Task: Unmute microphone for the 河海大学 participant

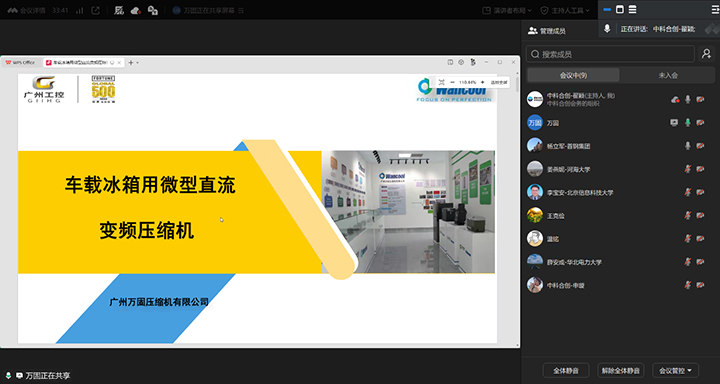Action: coord(688,169)
